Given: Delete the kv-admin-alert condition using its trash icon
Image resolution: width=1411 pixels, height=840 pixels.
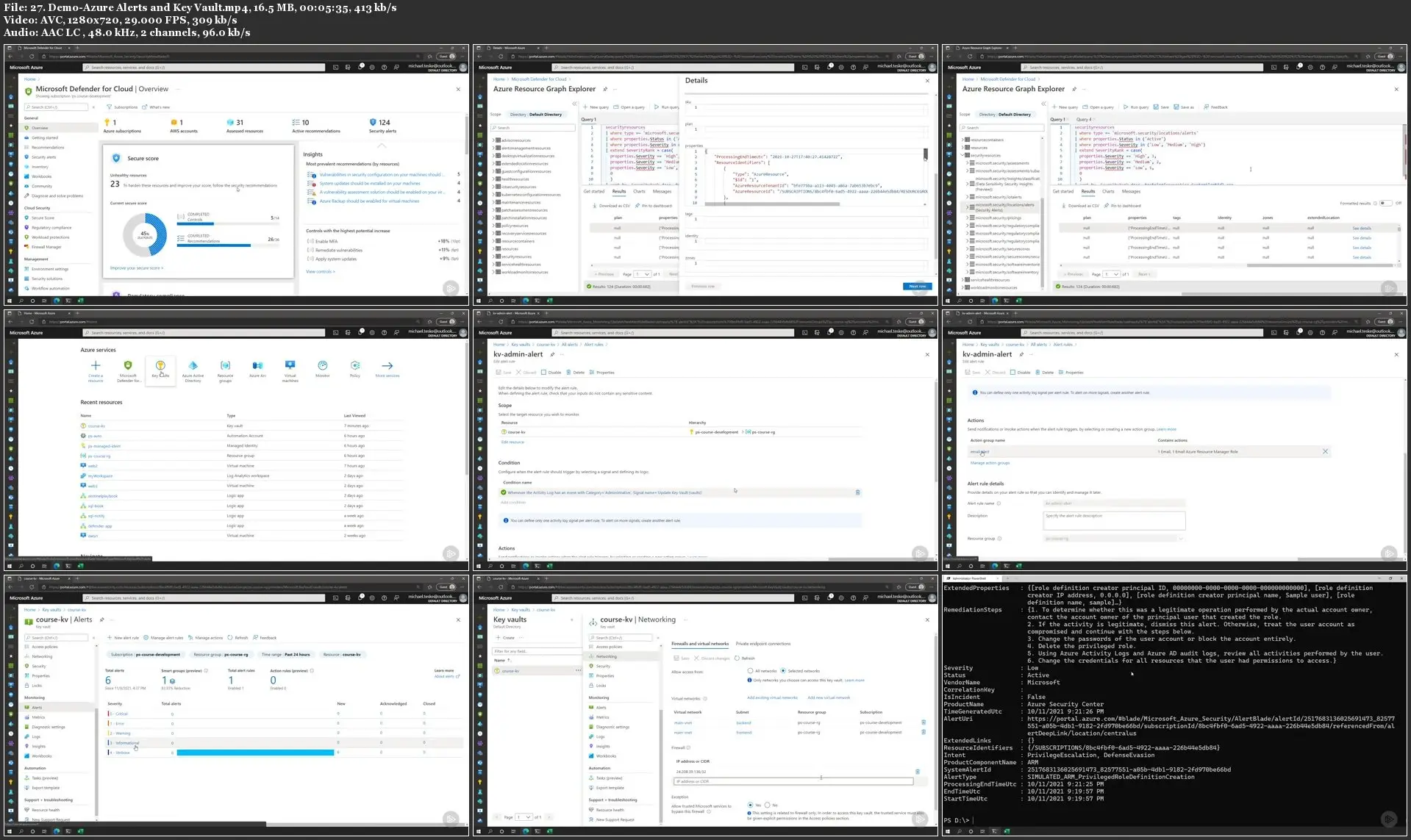Looking at the screenshot, I should (857, 492).
